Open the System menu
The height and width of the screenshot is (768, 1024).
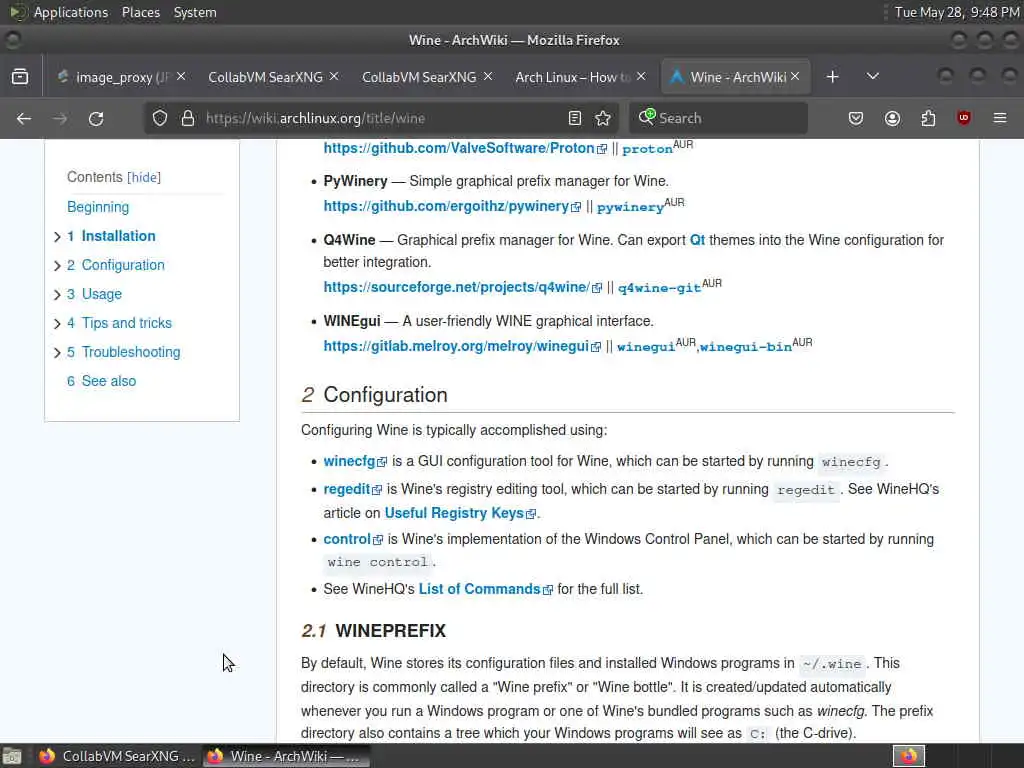click(195, 12)
